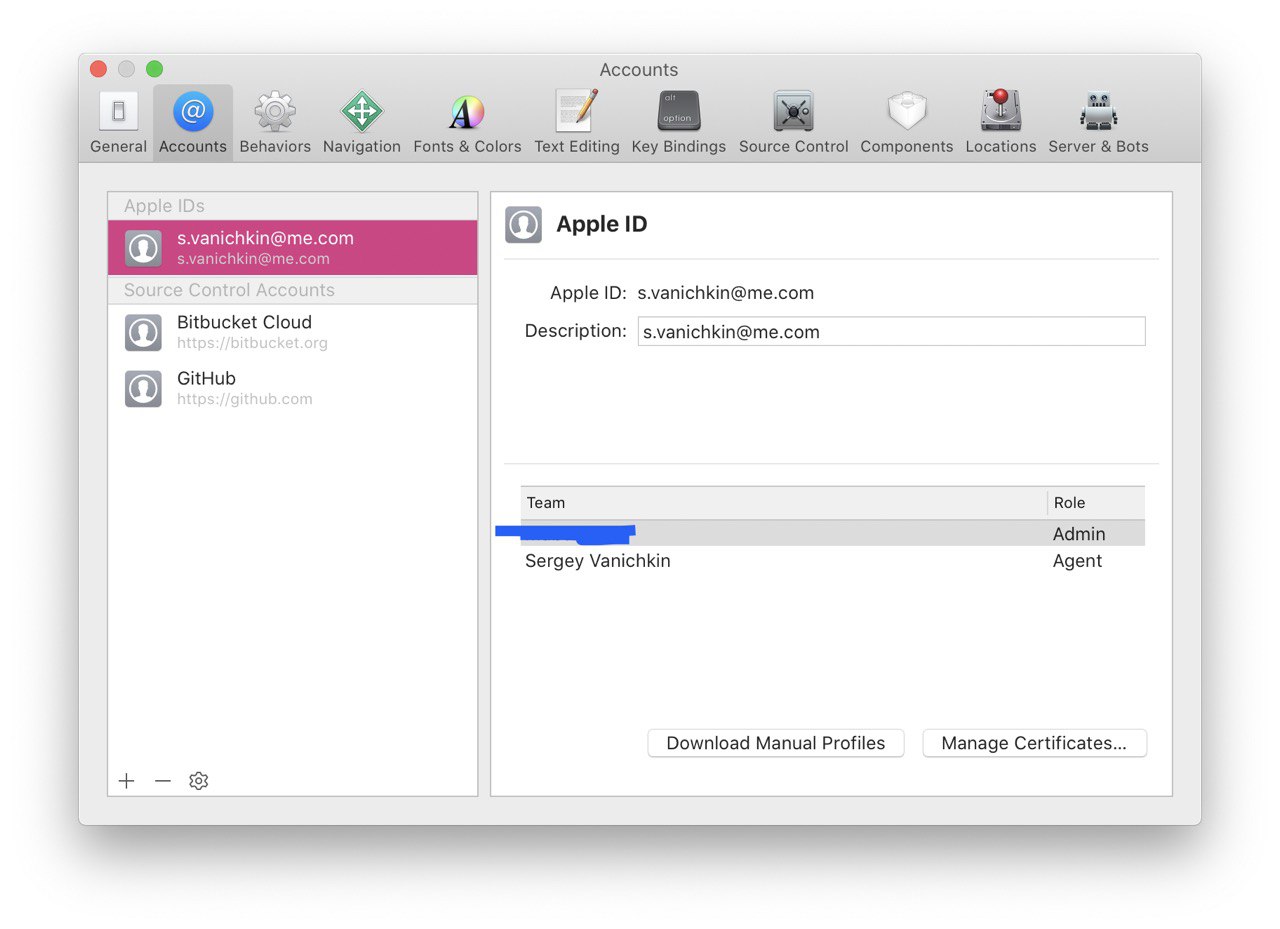This screenshot has height=929, width=1280.
Task: Open the Navigation preferences pane
Action: point(362,122)
